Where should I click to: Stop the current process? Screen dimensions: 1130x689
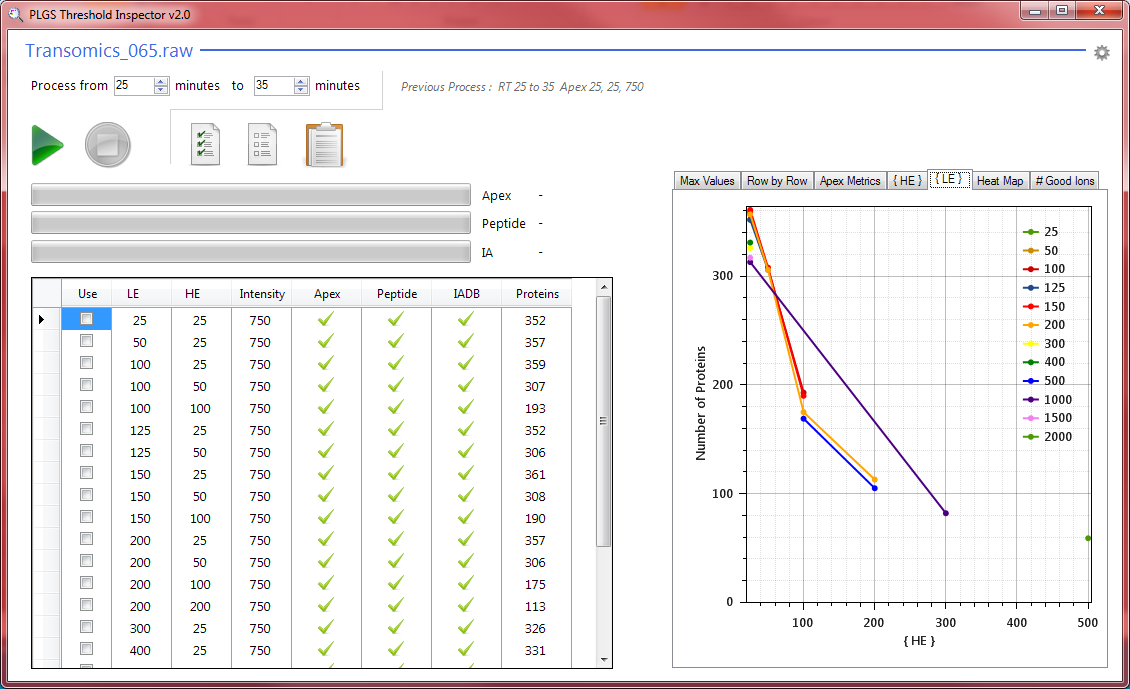[x=108, y=144]
